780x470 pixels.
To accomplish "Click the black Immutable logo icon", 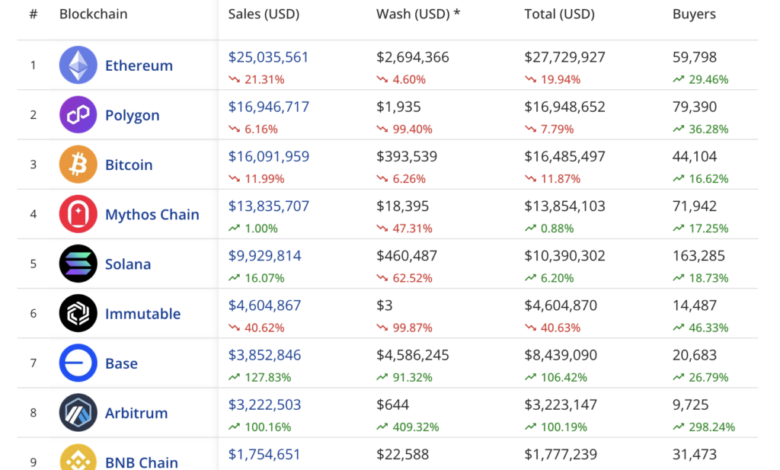I will tap(78, 314).
